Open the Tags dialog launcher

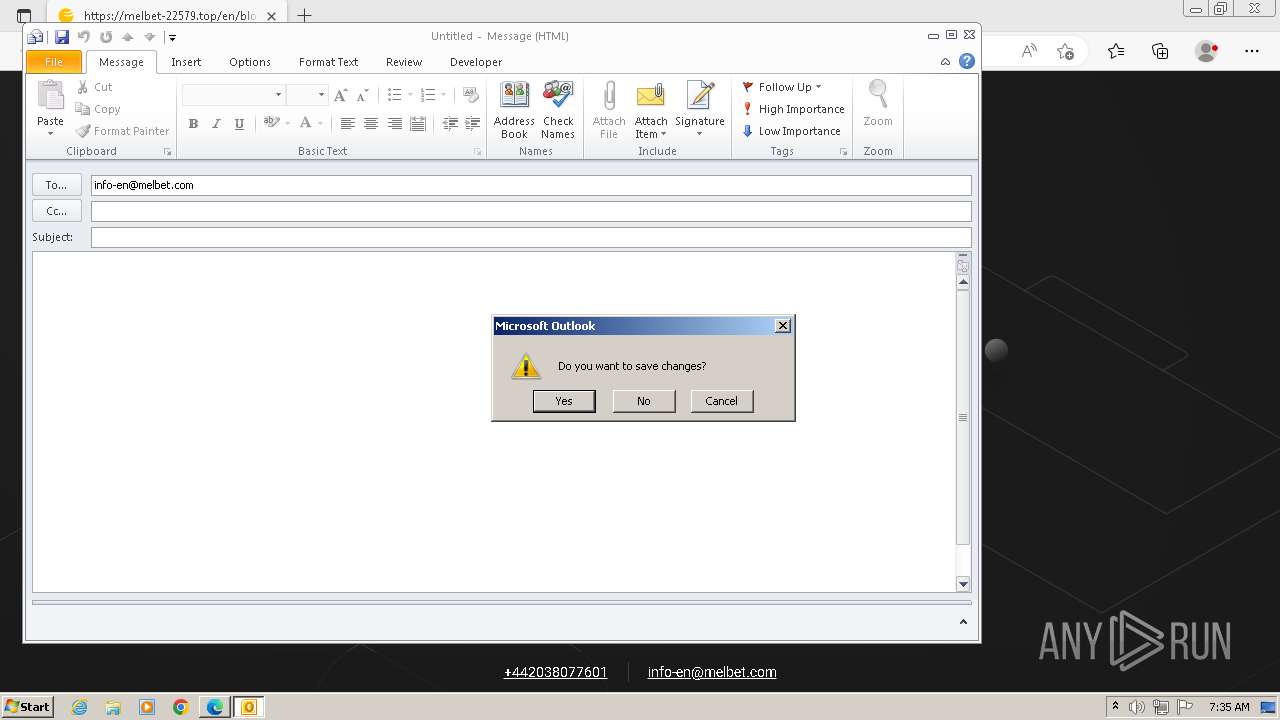tap(844, 152)
